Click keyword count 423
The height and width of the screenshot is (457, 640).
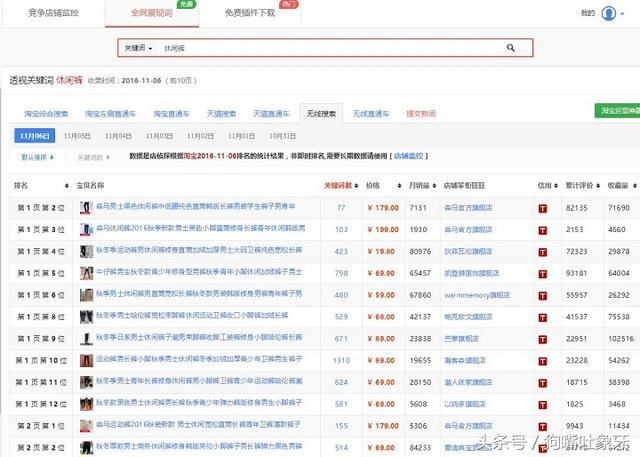coord(341,251)
